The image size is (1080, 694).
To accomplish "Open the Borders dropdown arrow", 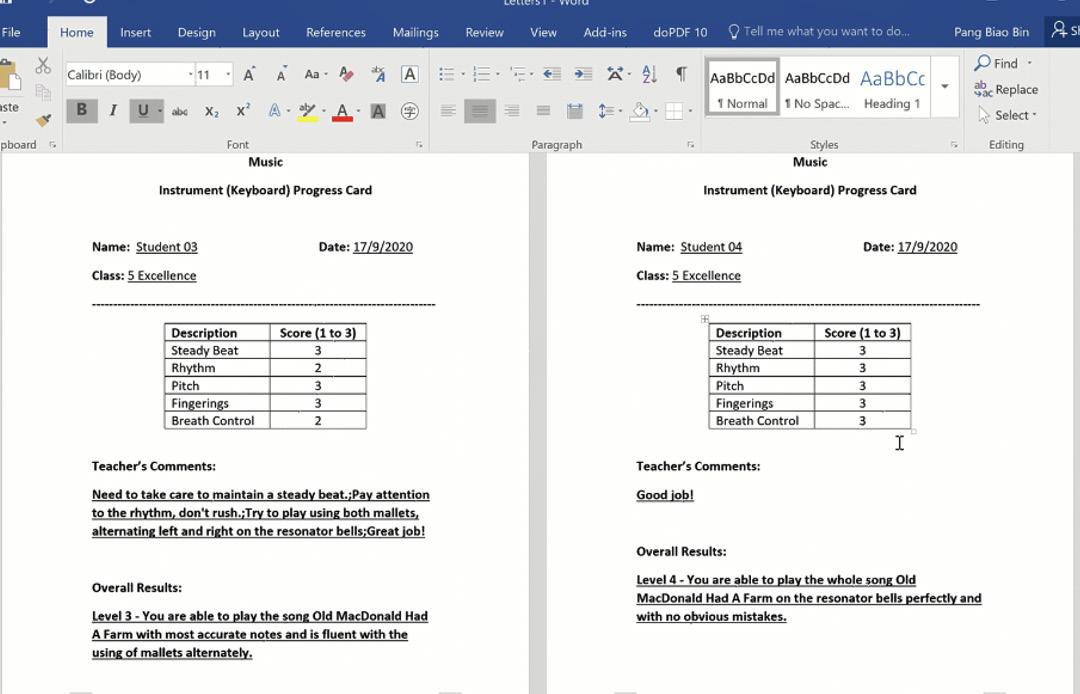I will tap(690, 111).
